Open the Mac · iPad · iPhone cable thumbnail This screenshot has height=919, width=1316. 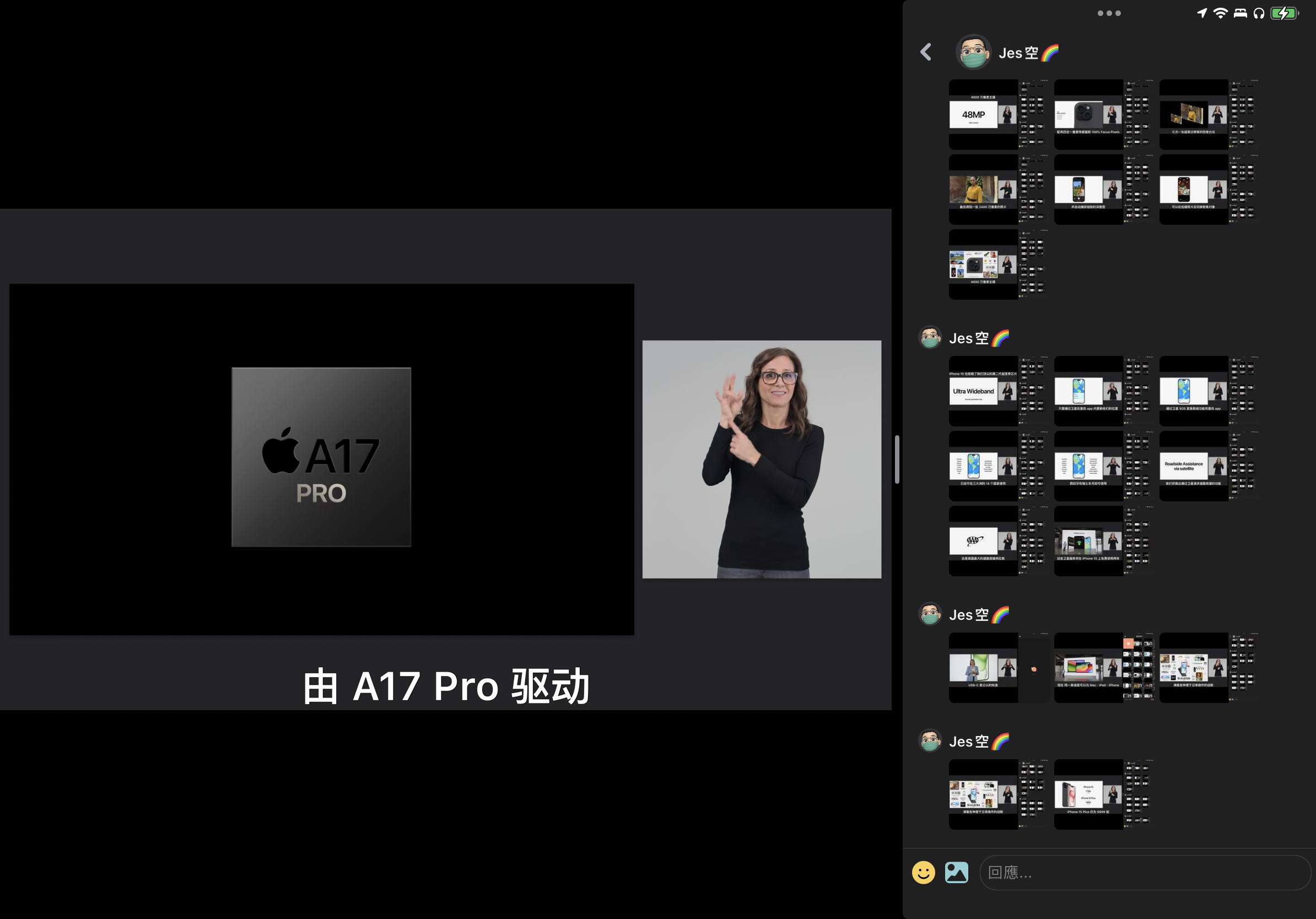[1104, 668]
